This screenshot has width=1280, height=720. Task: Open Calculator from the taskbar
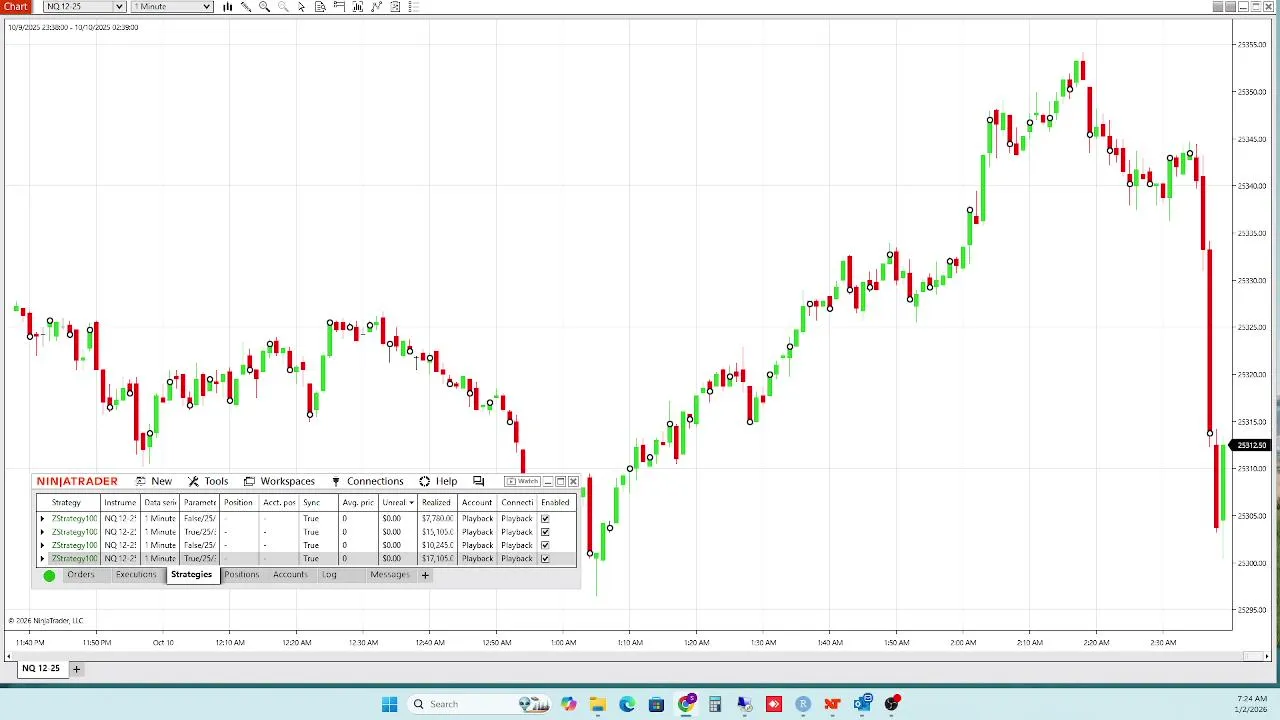click(715, 704)
